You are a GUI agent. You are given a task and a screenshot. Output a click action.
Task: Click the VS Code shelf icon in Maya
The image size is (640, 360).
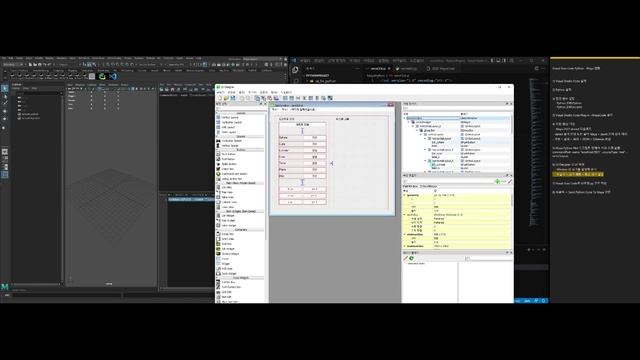click(113, 76)
